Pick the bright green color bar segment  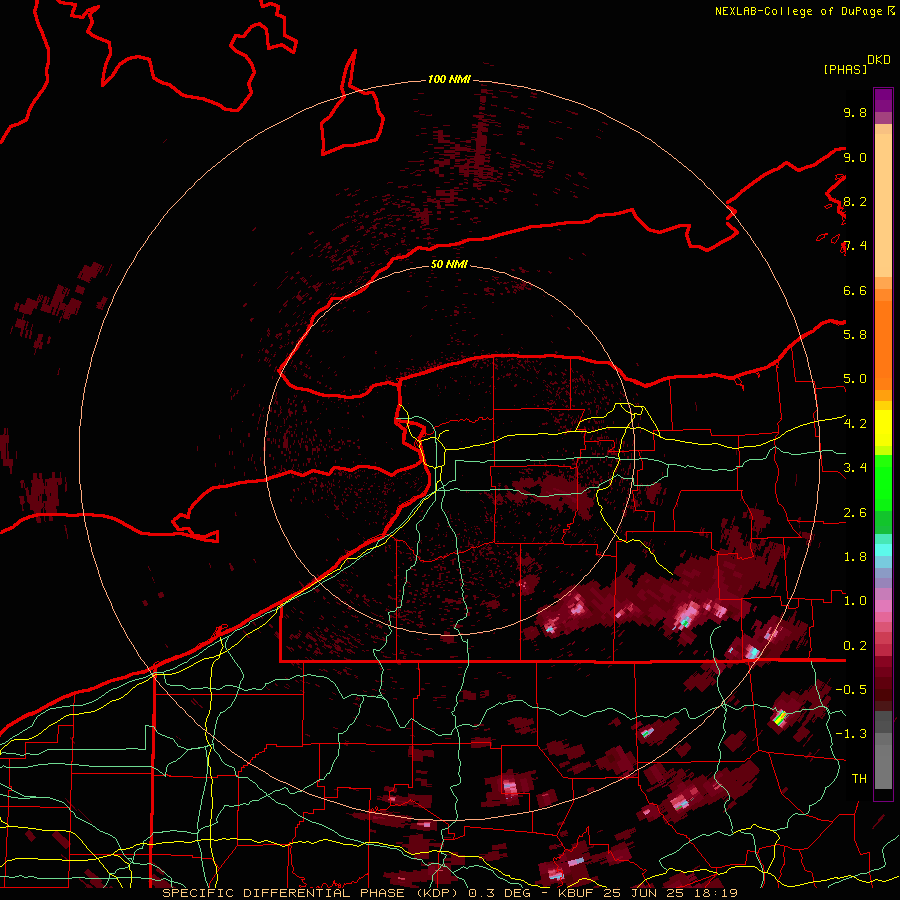tap(883, 483)
